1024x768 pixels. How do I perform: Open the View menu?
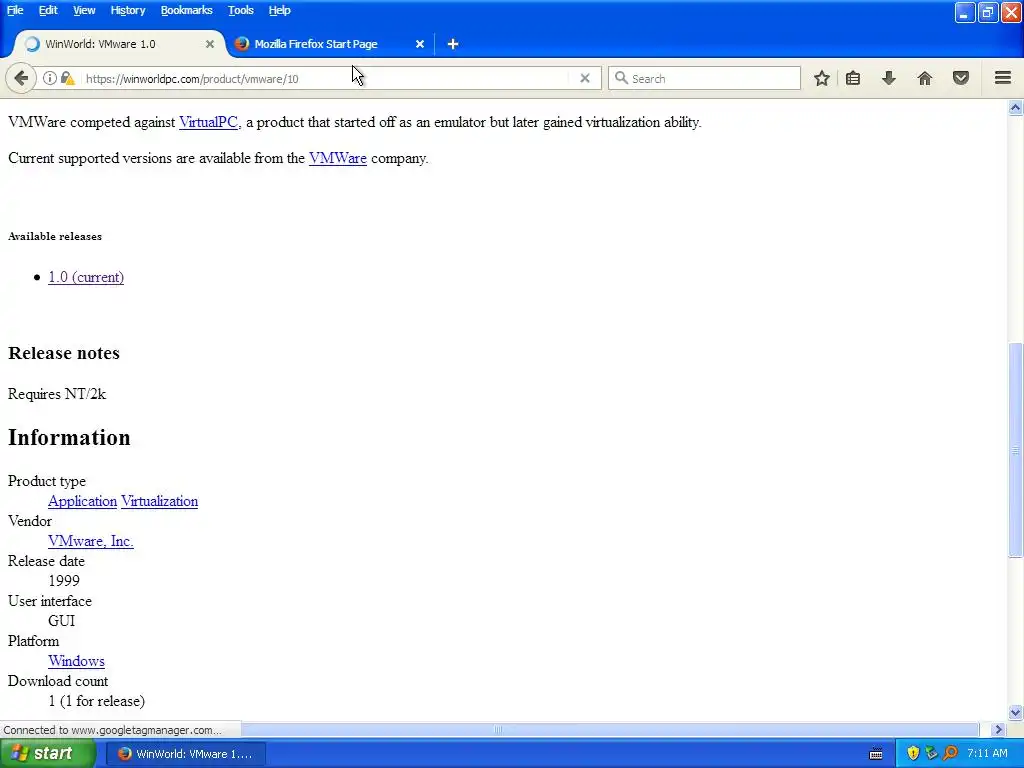pos(84,10)
